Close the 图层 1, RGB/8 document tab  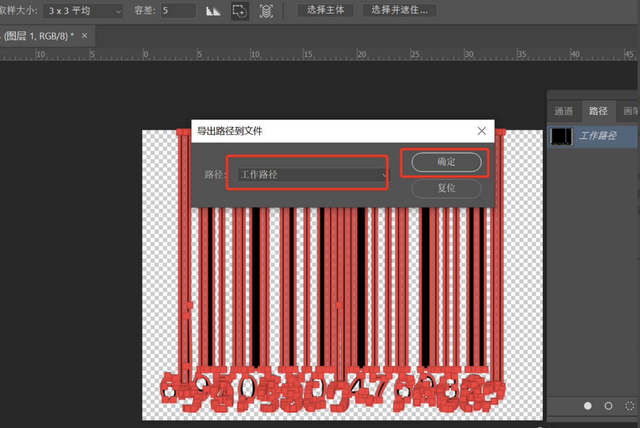(x=84, y=36)
